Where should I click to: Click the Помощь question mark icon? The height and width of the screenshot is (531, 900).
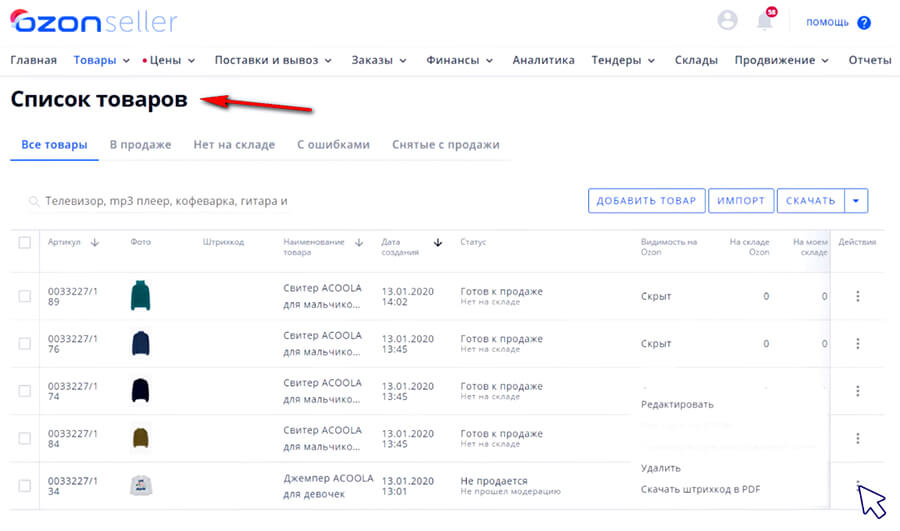[864, 22]
